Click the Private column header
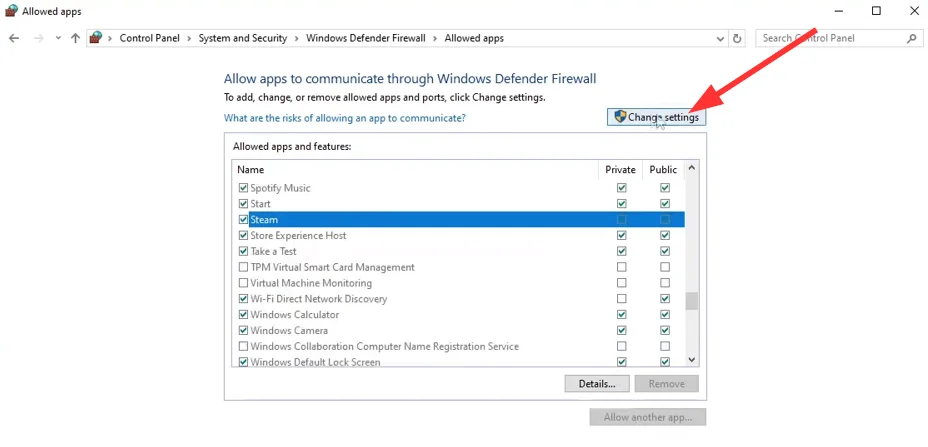928x447 pixels. click(x=620, y=169)
